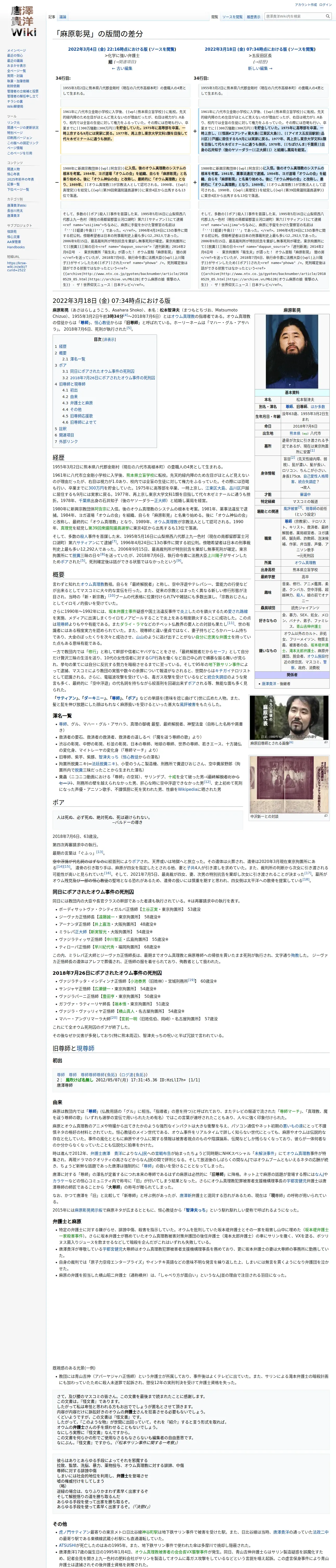
Task: Click リンク元 under ツール
Action: (13, 122)
